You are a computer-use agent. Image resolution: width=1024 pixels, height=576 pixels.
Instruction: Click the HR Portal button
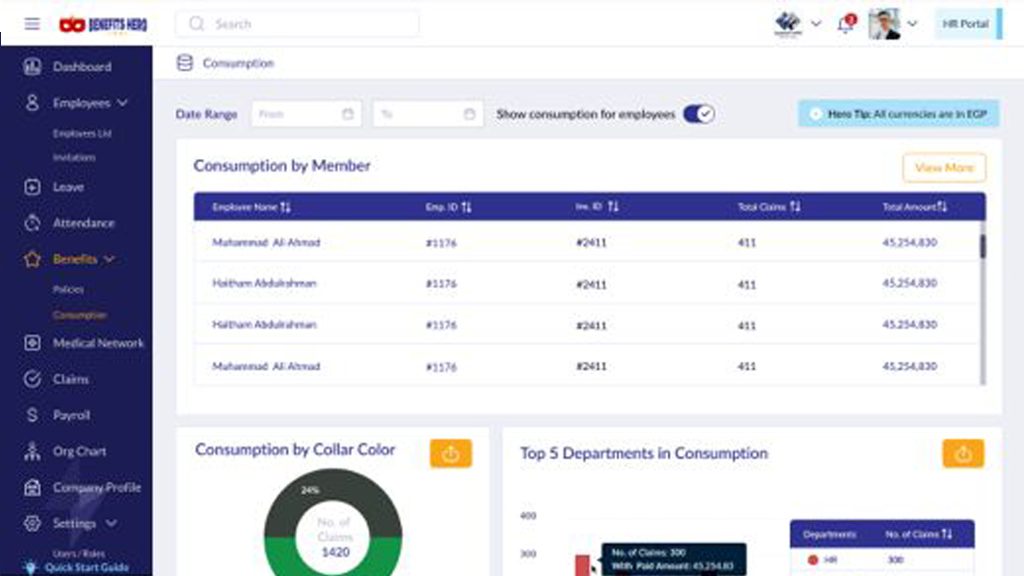(x=968, y=24)
